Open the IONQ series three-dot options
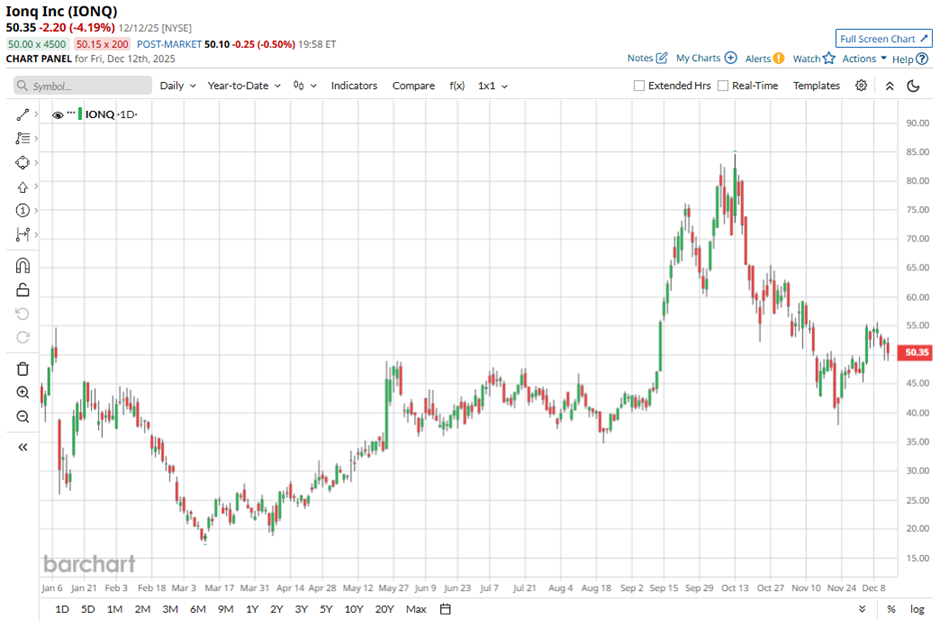 pyautogui.click(x=71, y=113)
